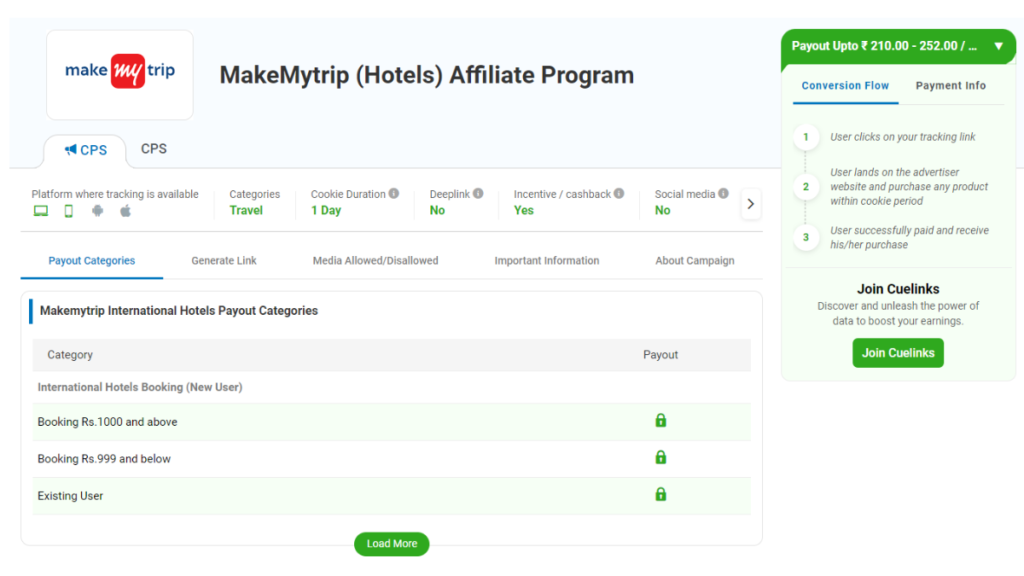1024x576 pixels.
Task: Click 'International Hotels Booking (New User)' text
Action: (140, 387)
